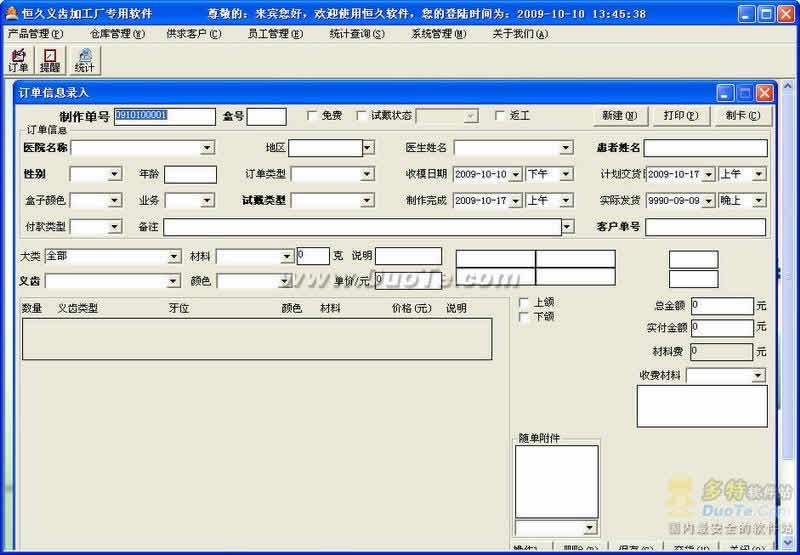Expand the 收费材料 combo box
Viewport: 800px width, 555px height.
(758, 376)
